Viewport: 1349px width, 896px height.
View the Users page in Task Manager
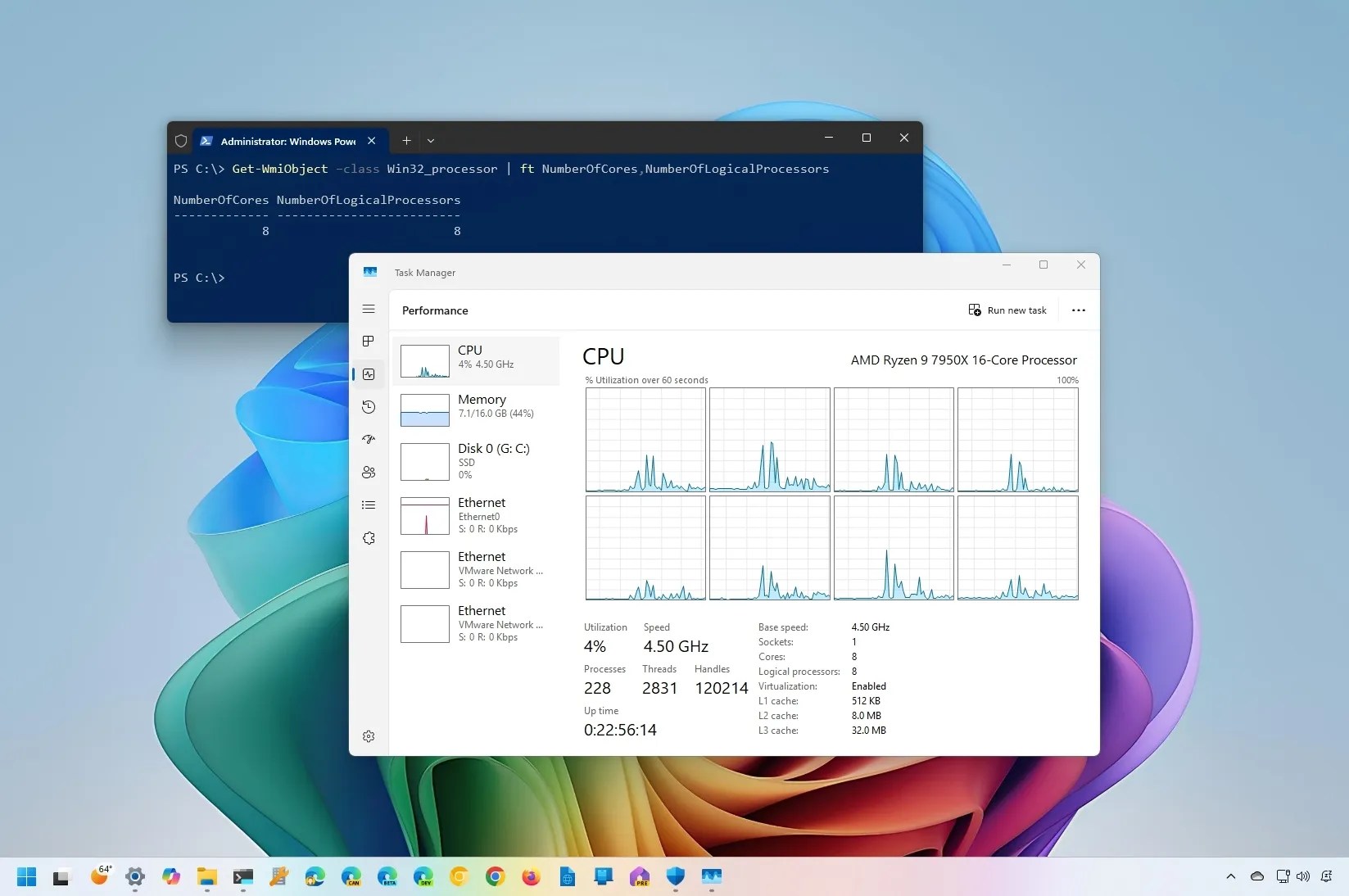(368, 473)
